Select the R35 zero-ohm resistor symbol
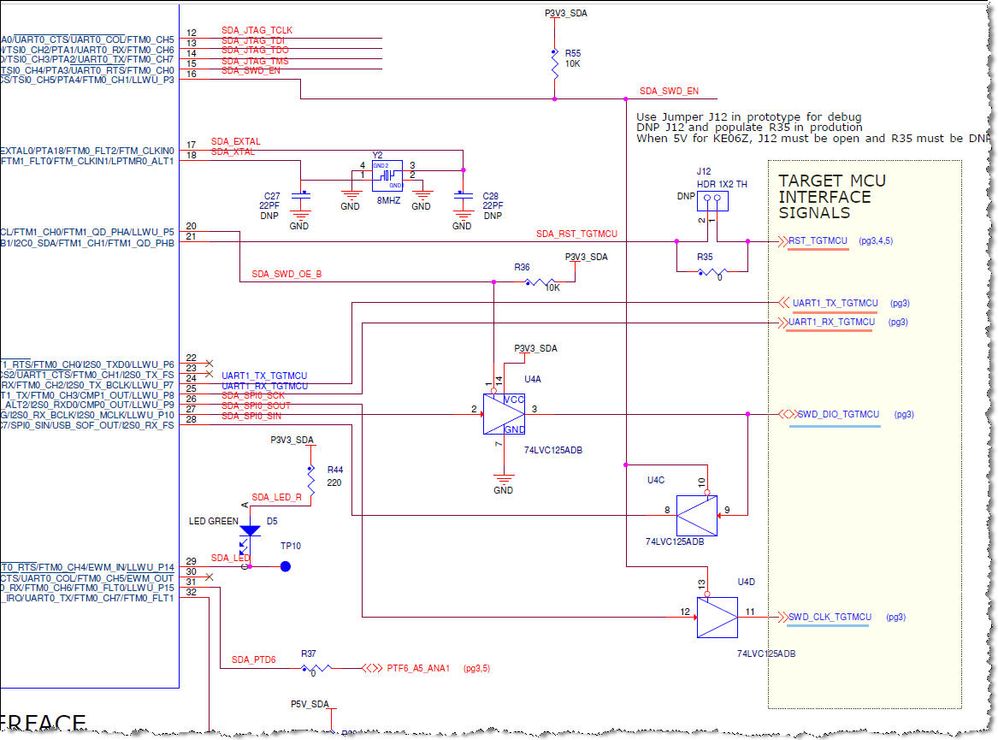This screenshot has height=740, width=998. tap(712, 273)
